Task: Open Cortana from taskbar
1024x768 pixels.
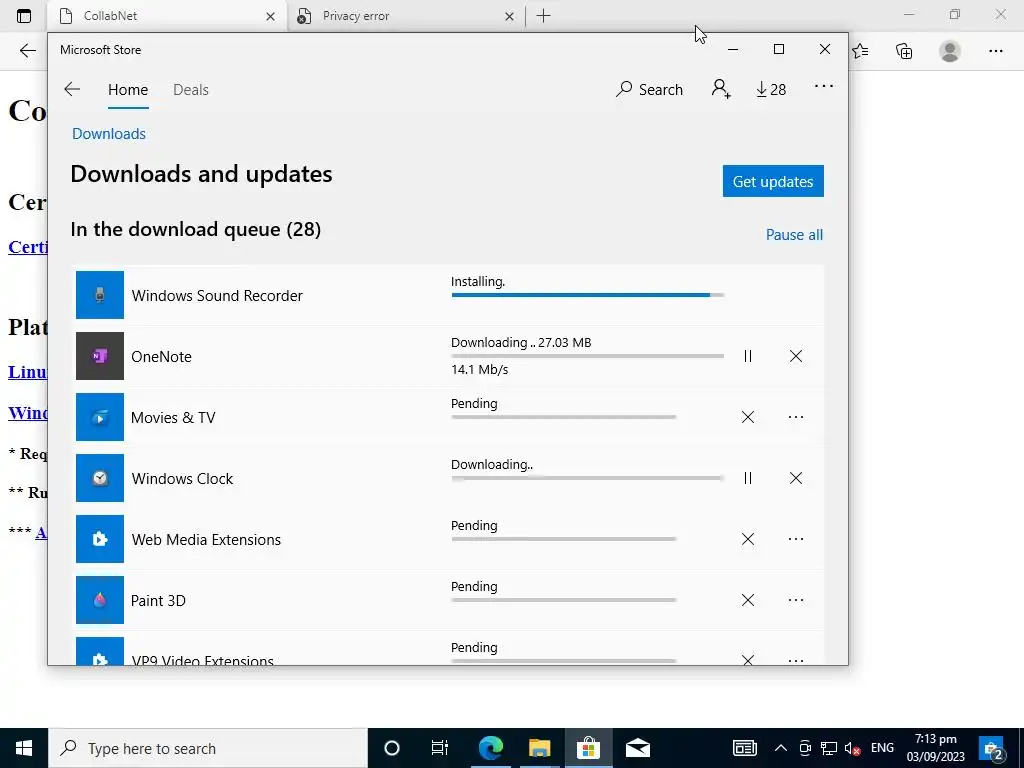Action: (392, 748)
